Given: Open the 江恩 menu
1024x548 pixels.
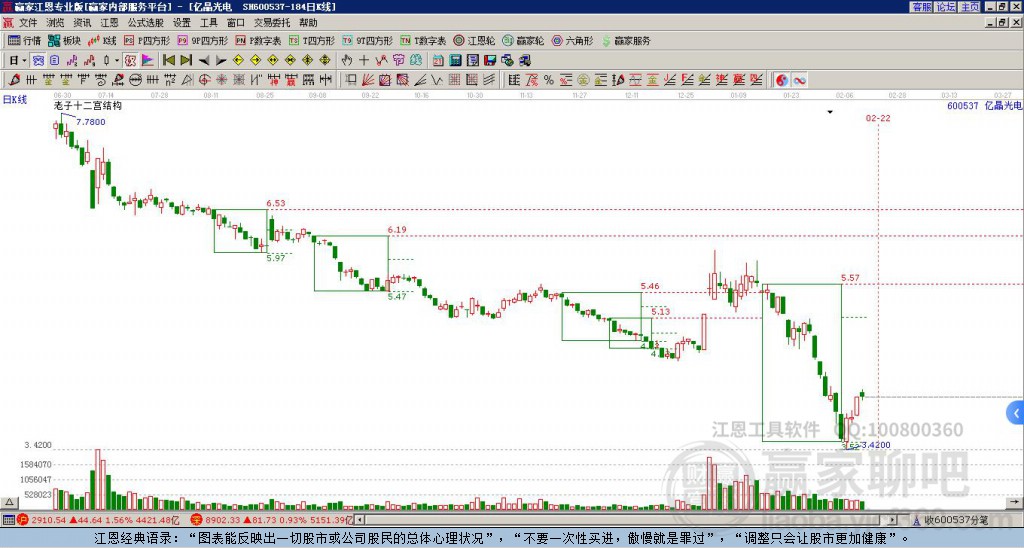Looking at the screenshot, I should click(x=109, y=23).
